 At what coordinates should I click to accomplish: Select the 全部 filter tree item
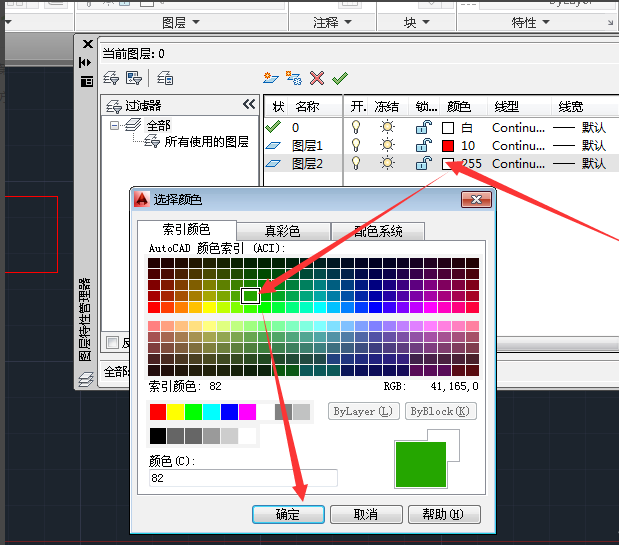[x=159, y=126]
